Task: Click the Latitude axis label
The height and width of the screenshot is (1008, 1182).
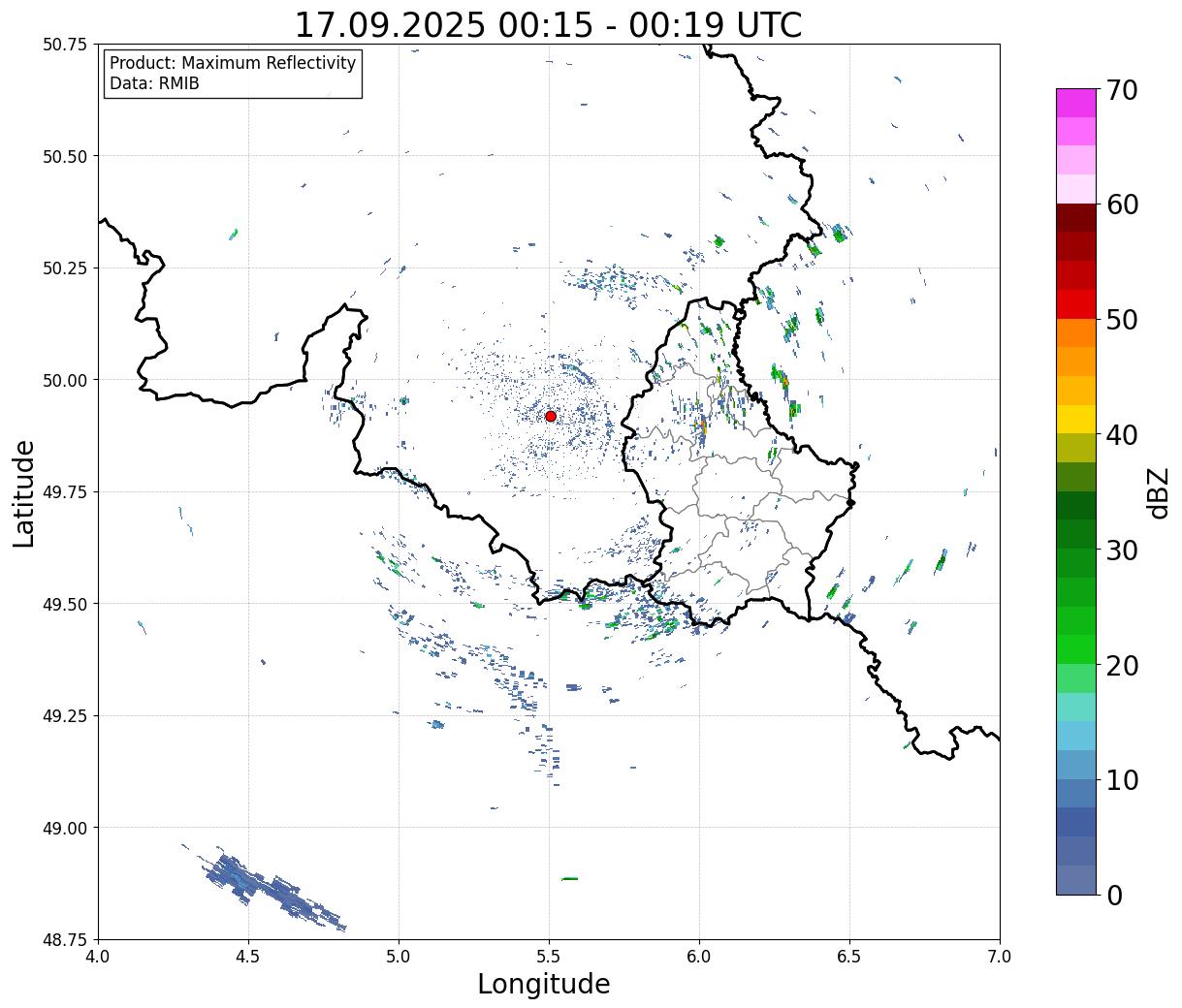Action: pos(24,492)
